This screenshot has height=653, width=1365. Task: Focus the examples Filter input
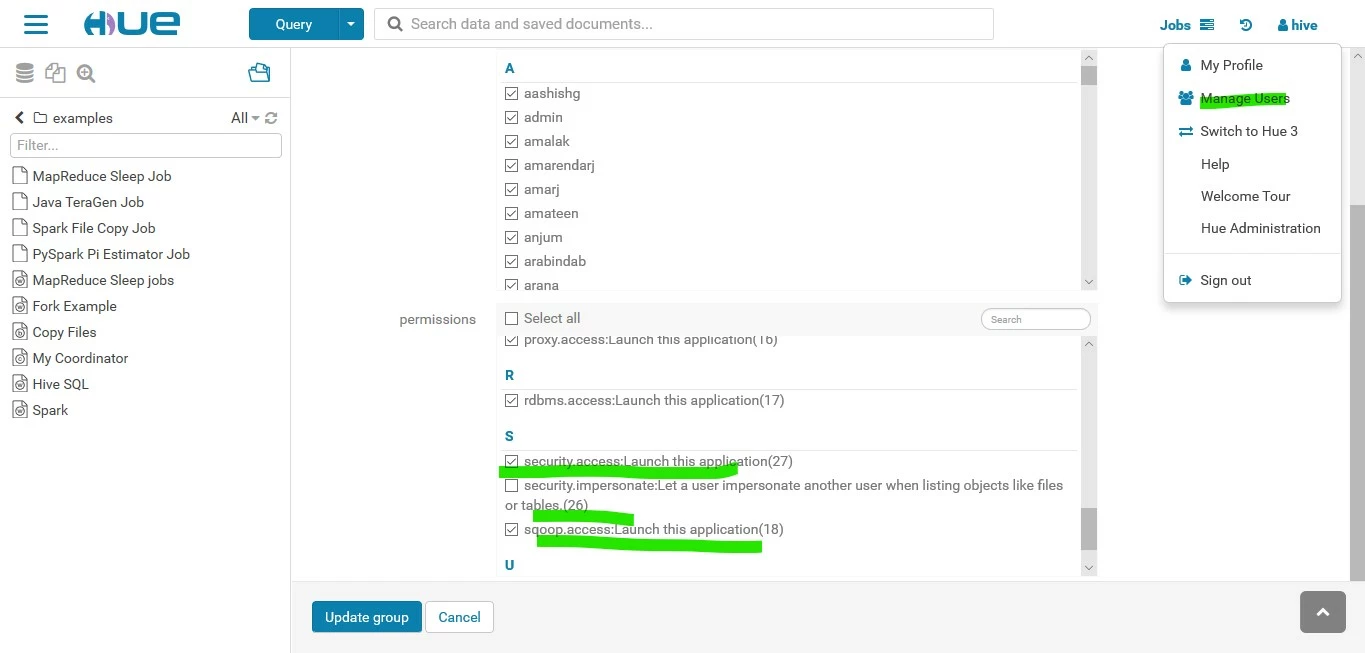146,145
